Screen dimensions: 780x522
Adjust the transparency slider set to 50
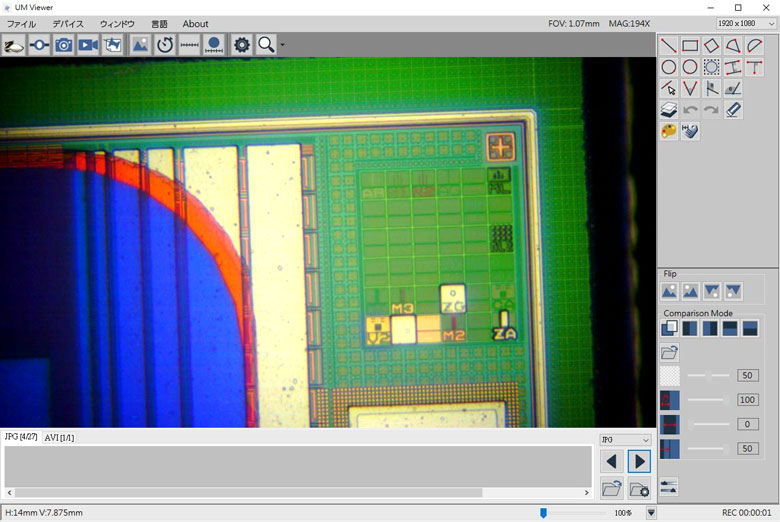(x=709, y=375)
